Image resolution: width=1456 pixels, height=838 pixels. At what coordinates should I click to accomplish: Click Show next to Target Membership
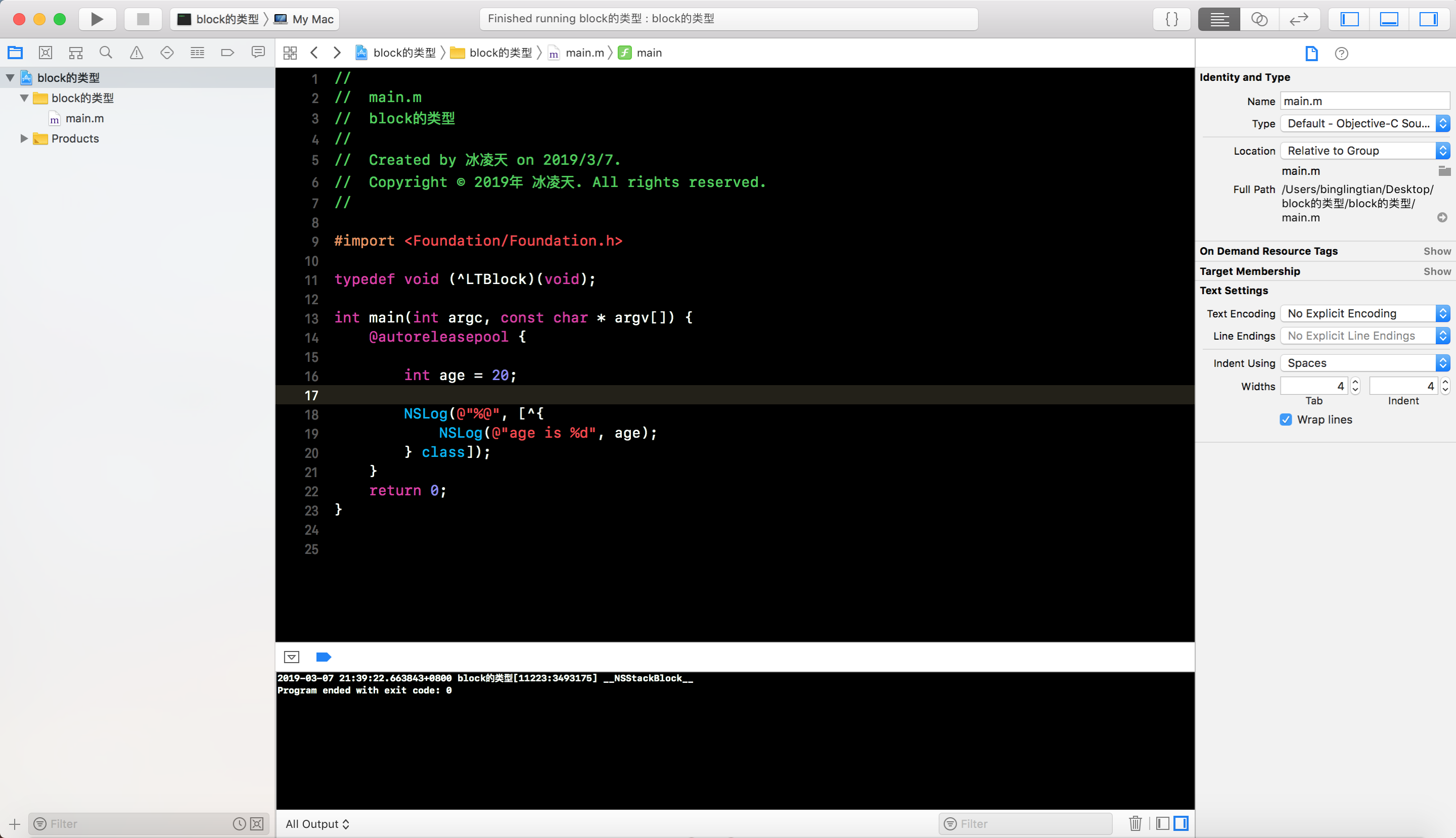coord(1437,271)
